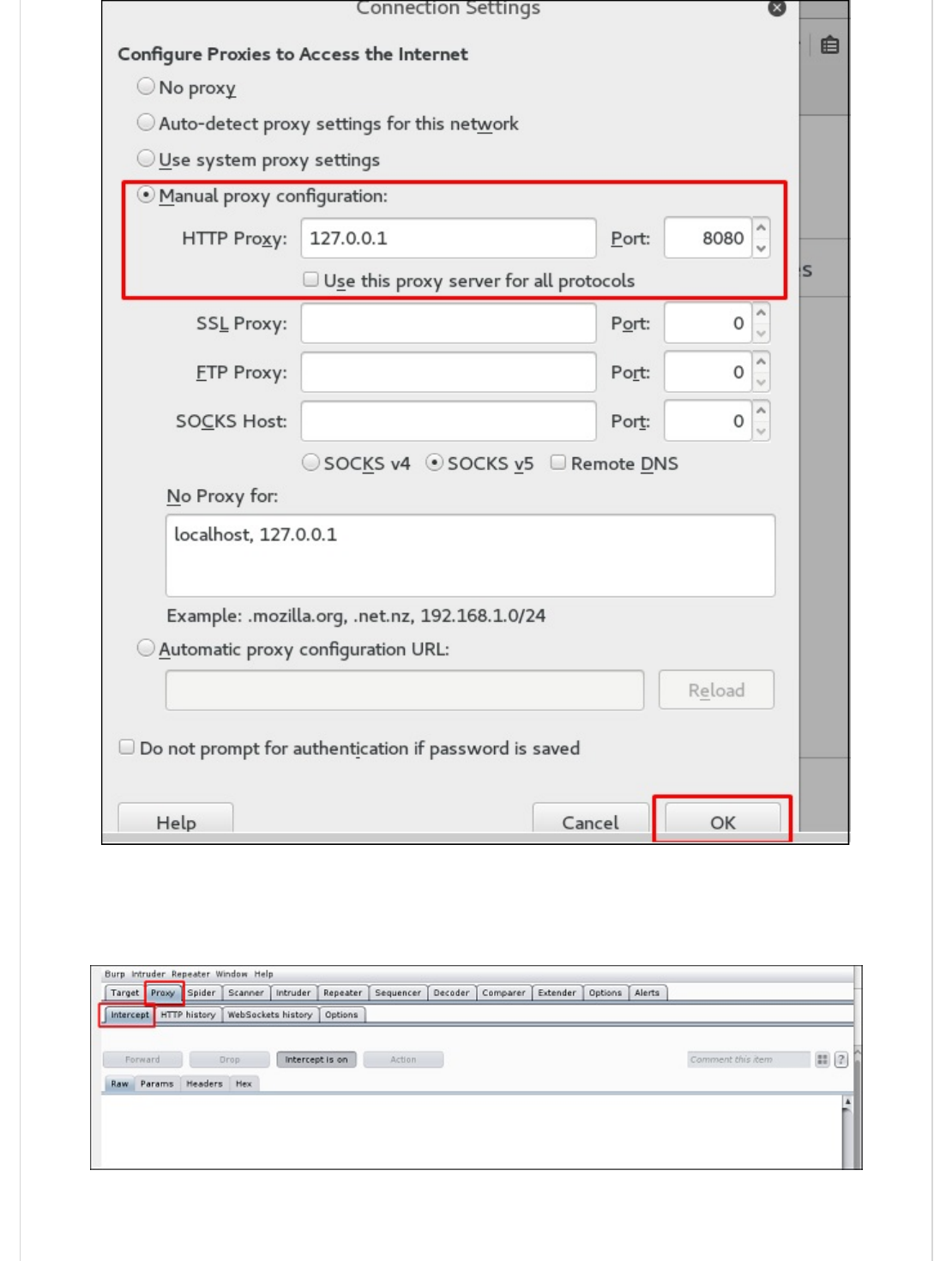Check Do not prompt for authentication option
This screenshot has height=1261, width=952.
(127, 747)
